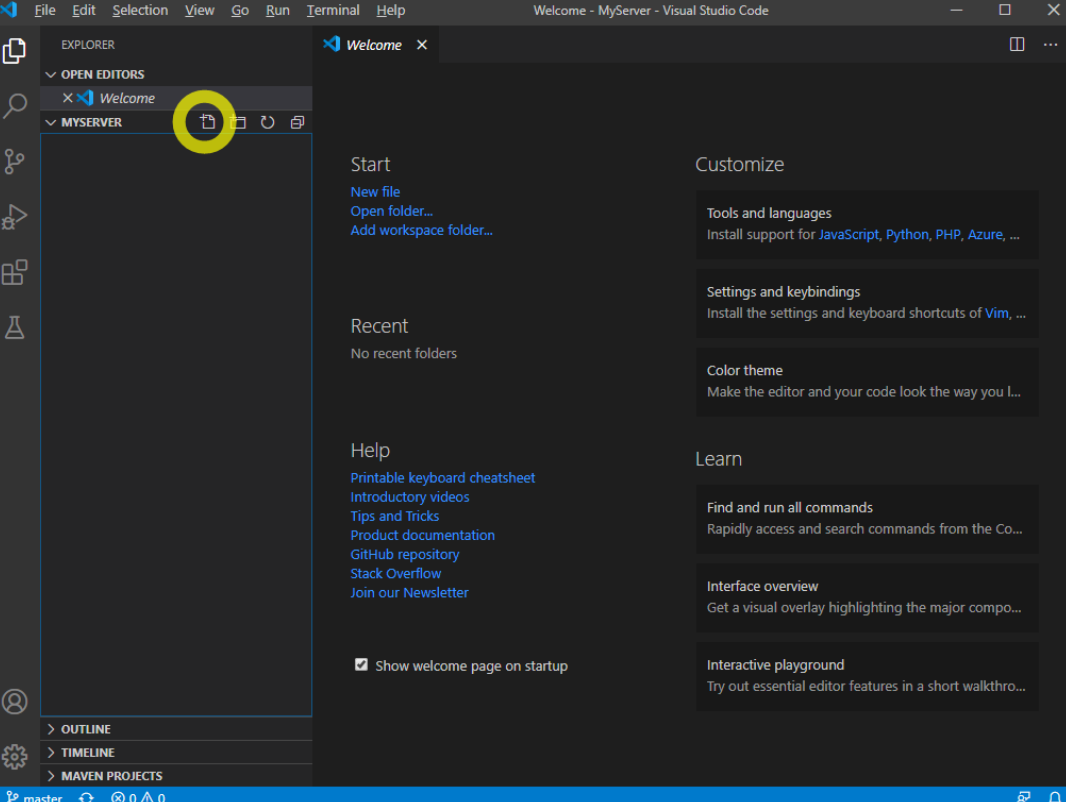Refresh the MYSERVER explorer
This screenshot has height=802, width=1066.
267,122
